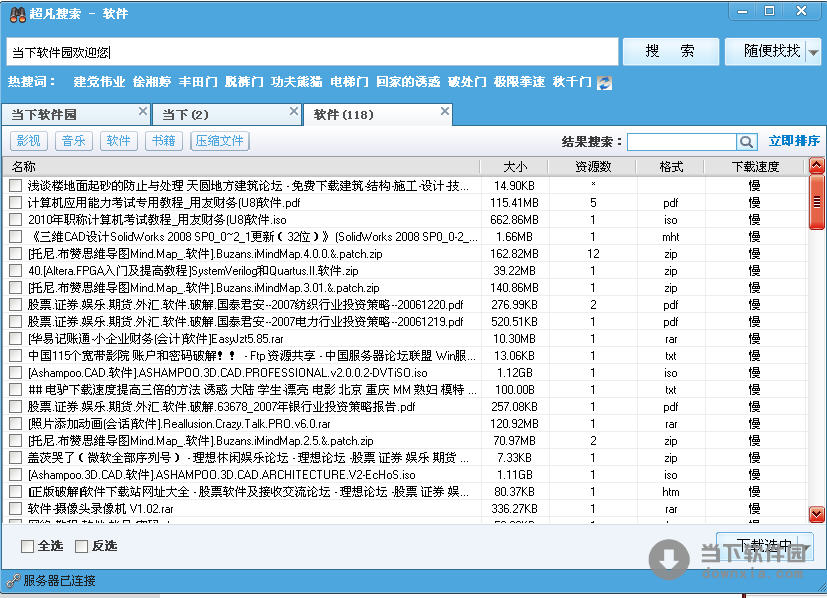The width and height of the screenshot is (827, 598).
Task: Check the box for ASHAMPOO.3D.CAD.ARCHITECTURE iso row
Action: pos(16,475)
